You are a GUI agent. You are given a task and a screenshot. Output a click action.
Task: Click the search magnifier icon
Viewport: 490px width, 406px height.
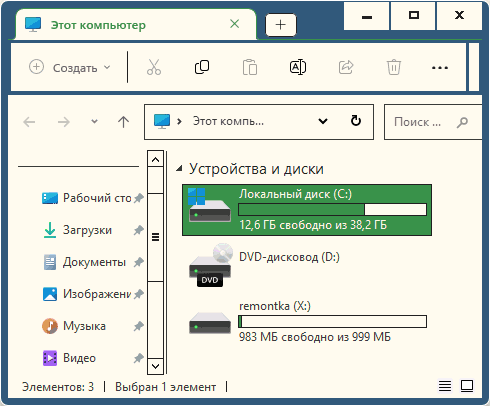click(x=462, y=122)
